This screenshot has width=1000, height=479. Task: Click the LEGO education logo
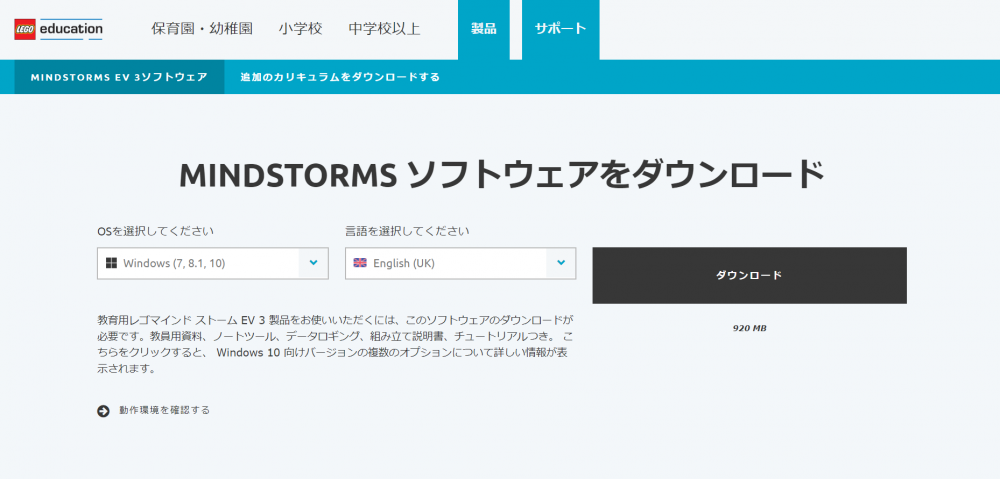coord(59,30)
